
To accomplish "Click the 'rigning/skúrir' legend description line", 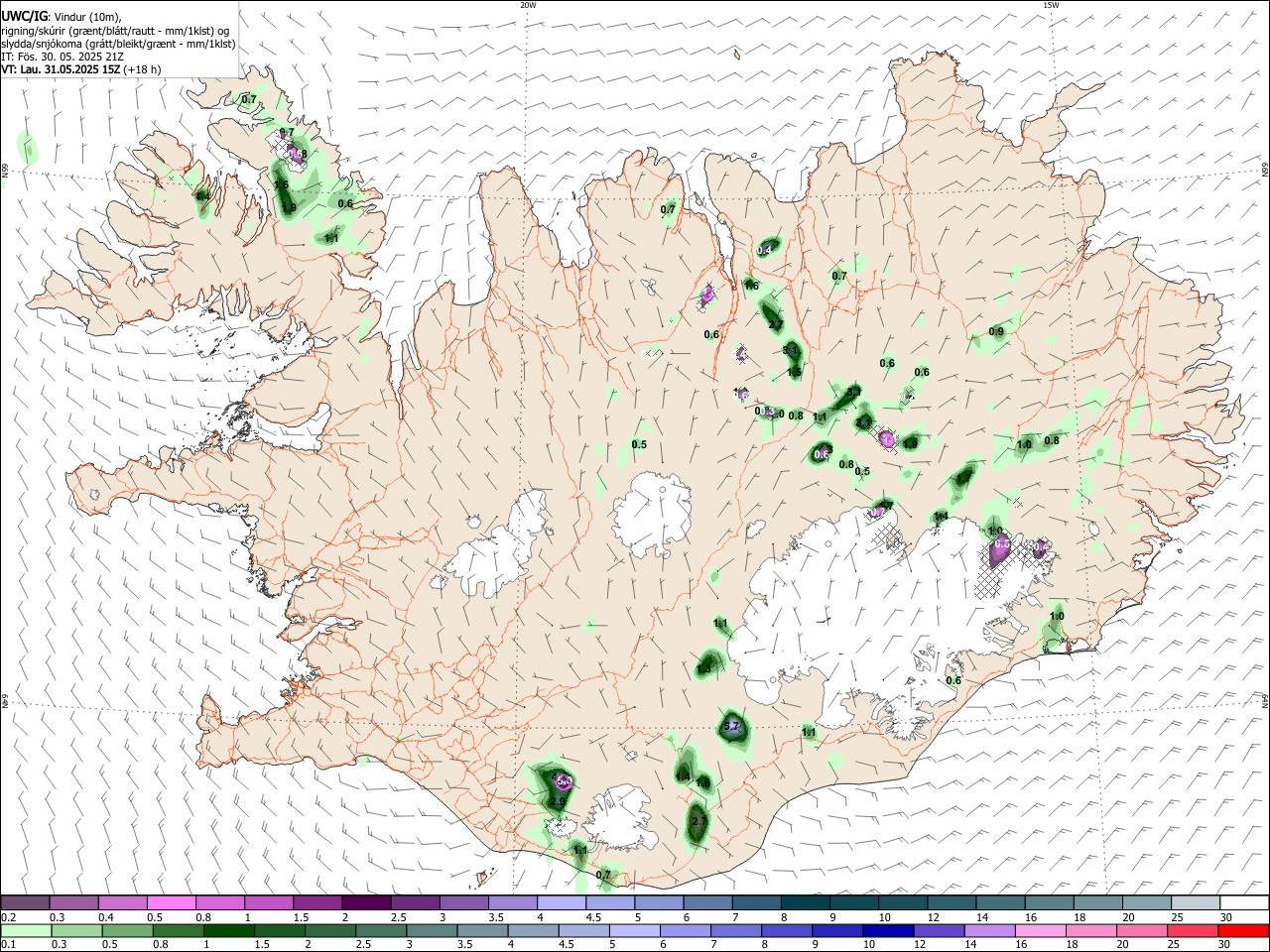I will [x=115, y=31].
